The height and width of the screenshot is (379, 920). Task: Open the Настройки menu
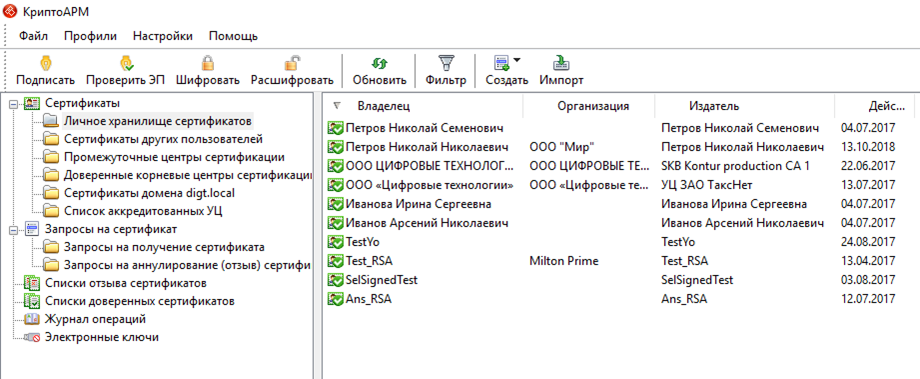[163, 36]
